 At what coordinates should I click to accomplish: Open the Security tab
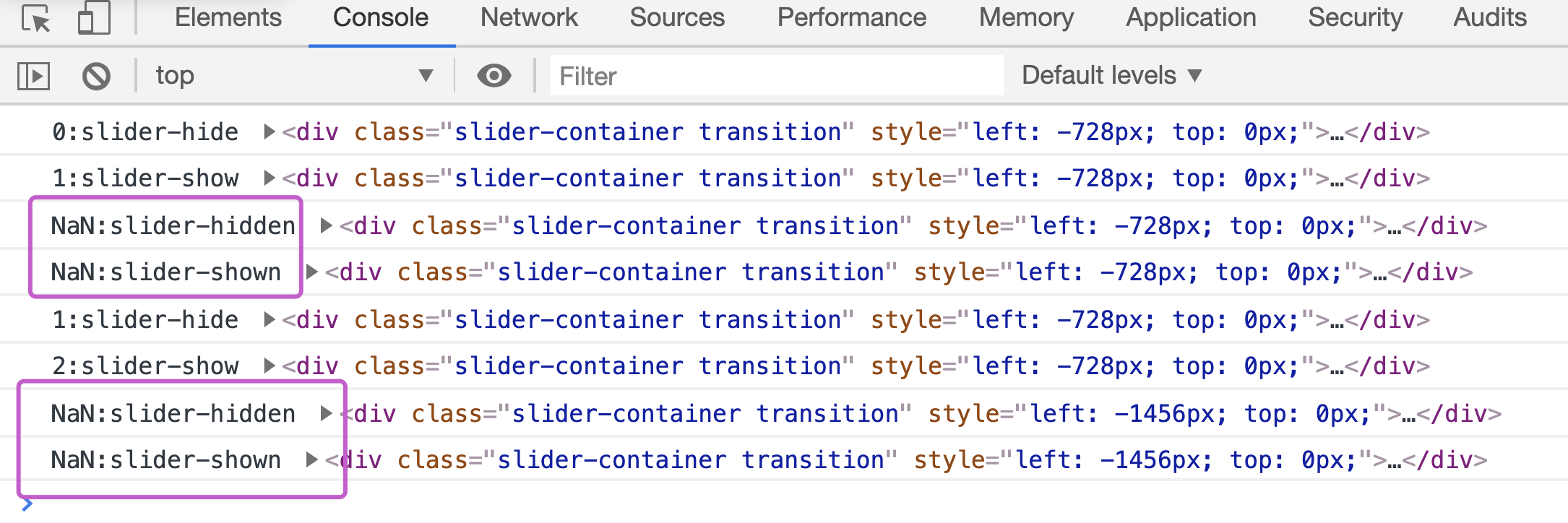(1356, 17)
